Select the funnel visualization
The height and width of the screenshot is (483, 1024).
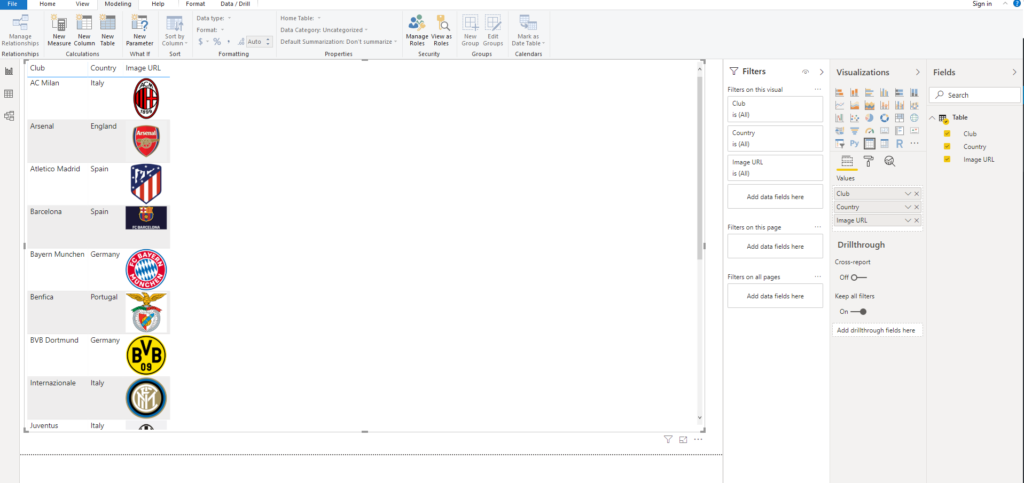pos(854,131)
